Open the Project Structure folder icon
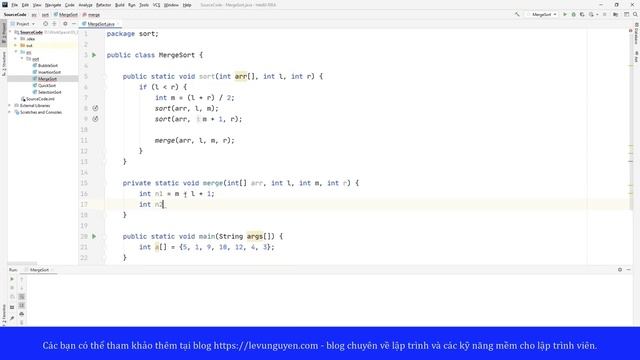Viewport: 640px width, 360px height. point(616,14)
